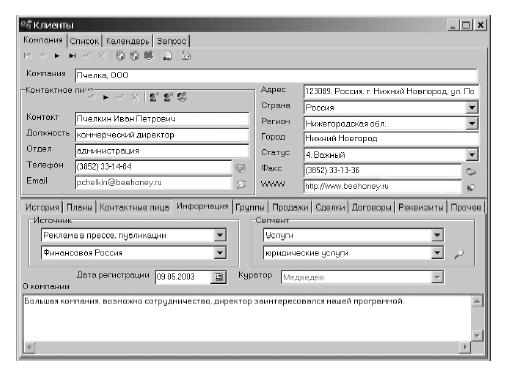Click the round icon right after main toolbar's X
505x371 pixels.
(x=120, y=56)
